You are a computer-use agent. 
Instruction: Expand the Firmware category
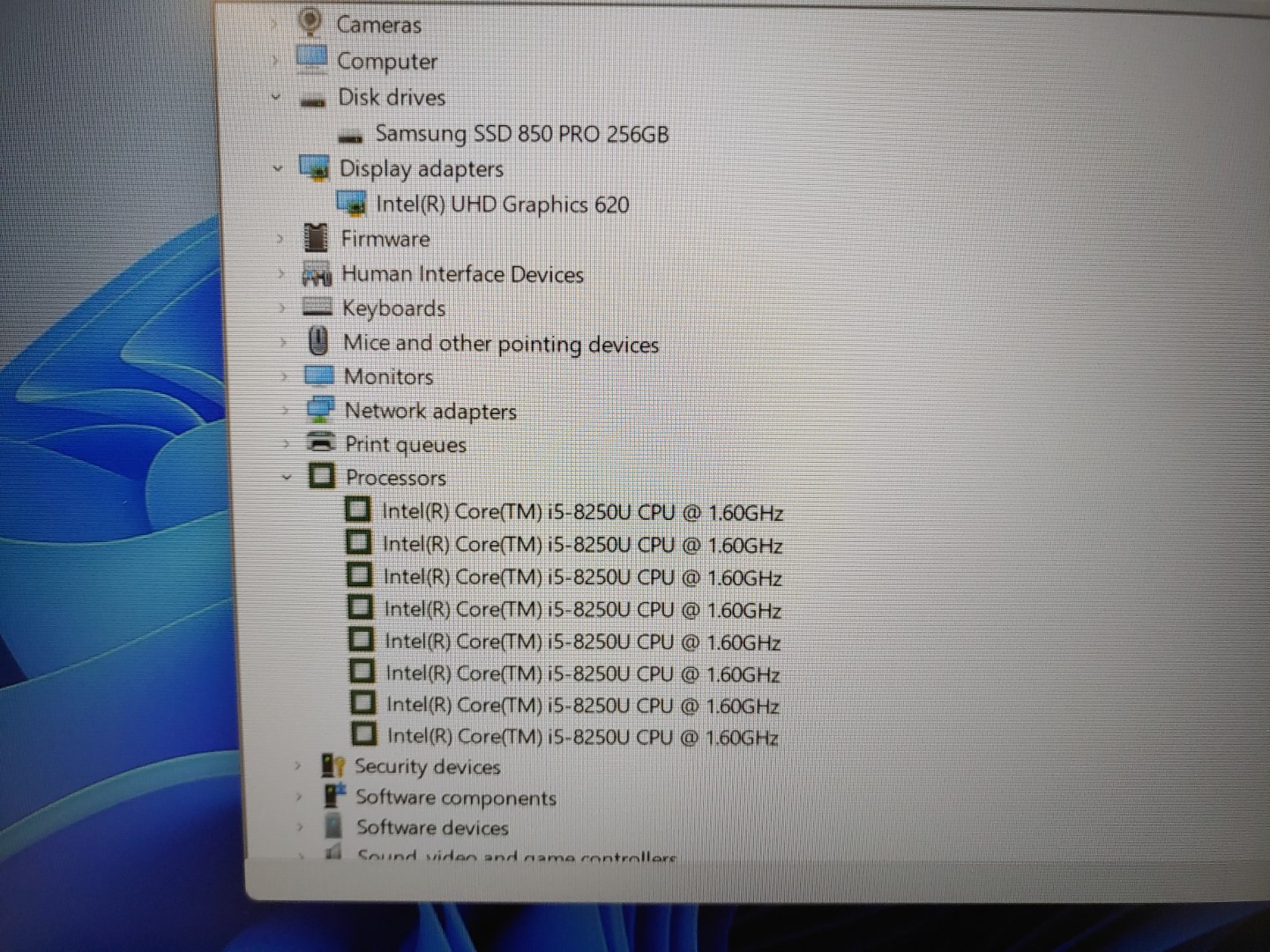point(280,238)
